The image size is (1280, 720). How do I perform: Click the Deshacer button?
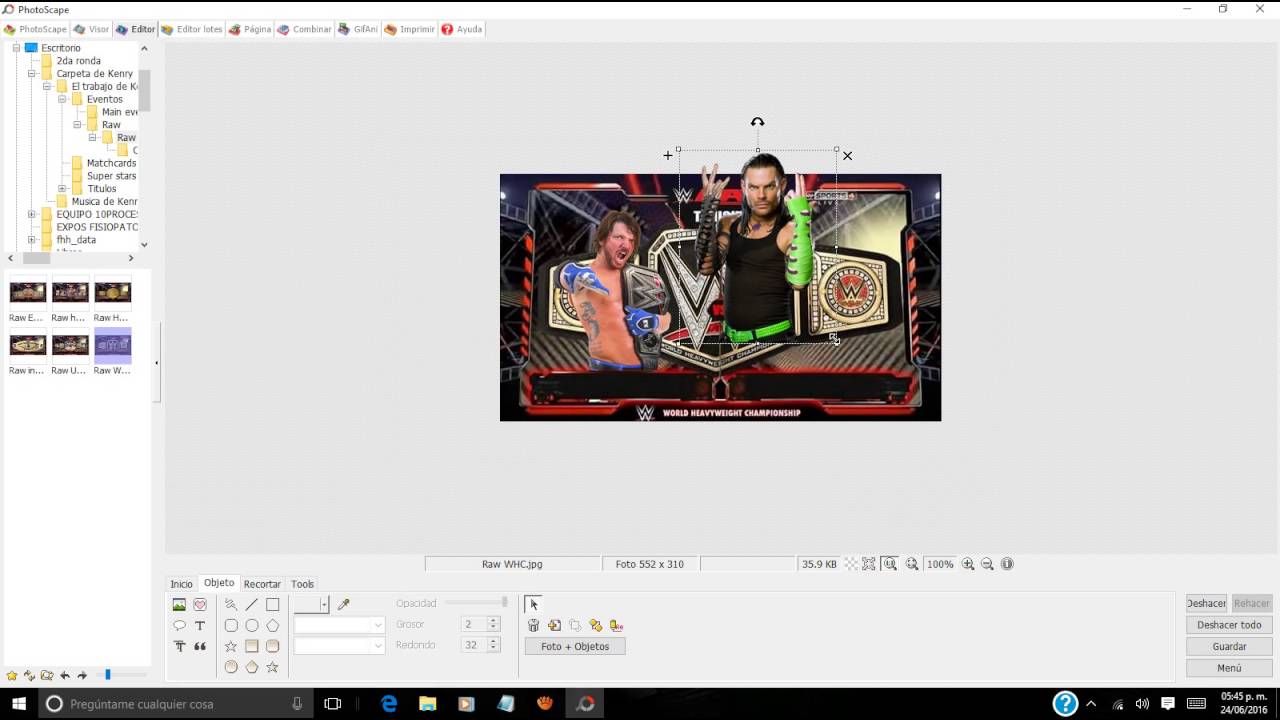click(x=1206, y=603)
